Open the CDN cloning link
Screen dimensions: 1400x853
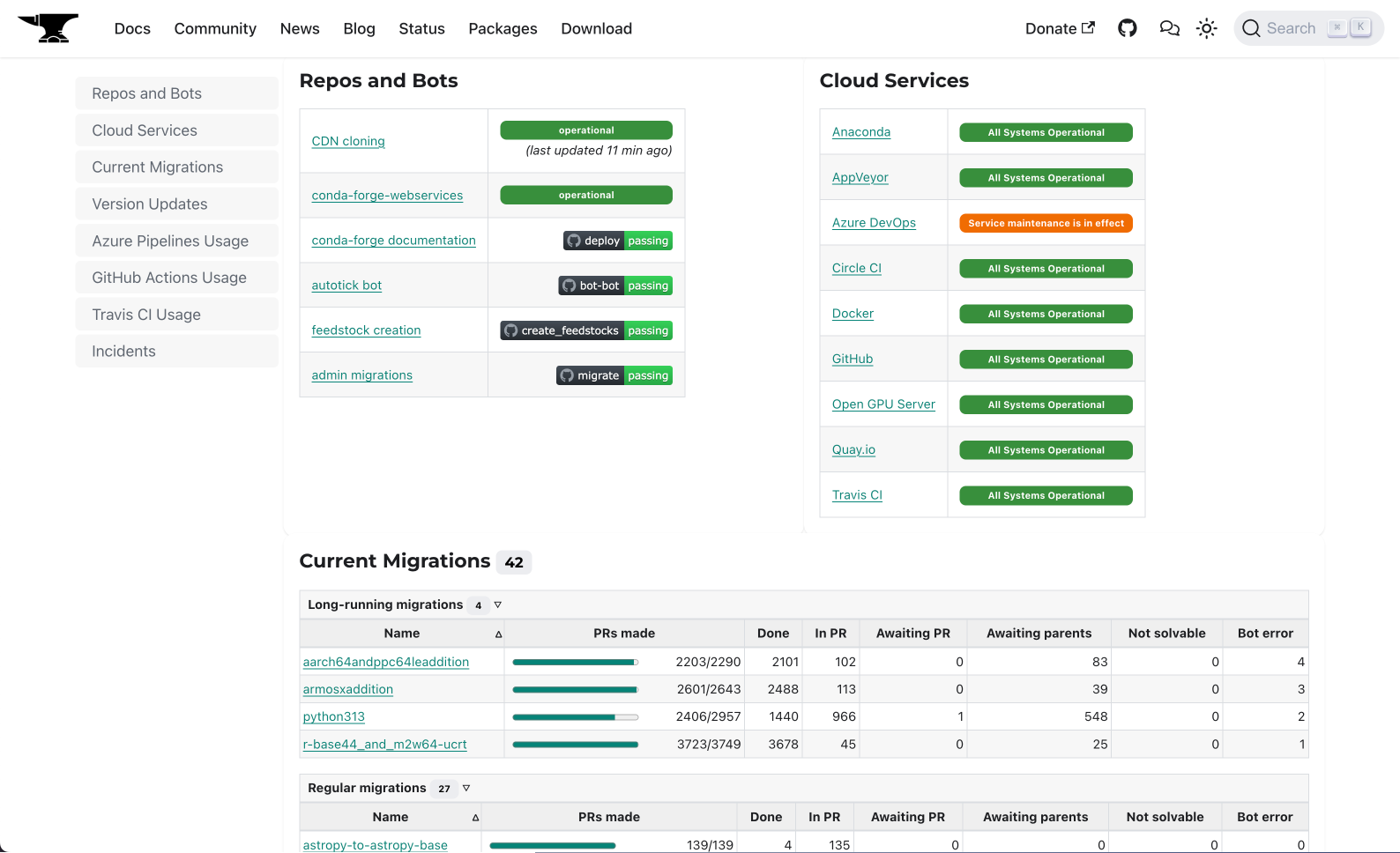348,141
